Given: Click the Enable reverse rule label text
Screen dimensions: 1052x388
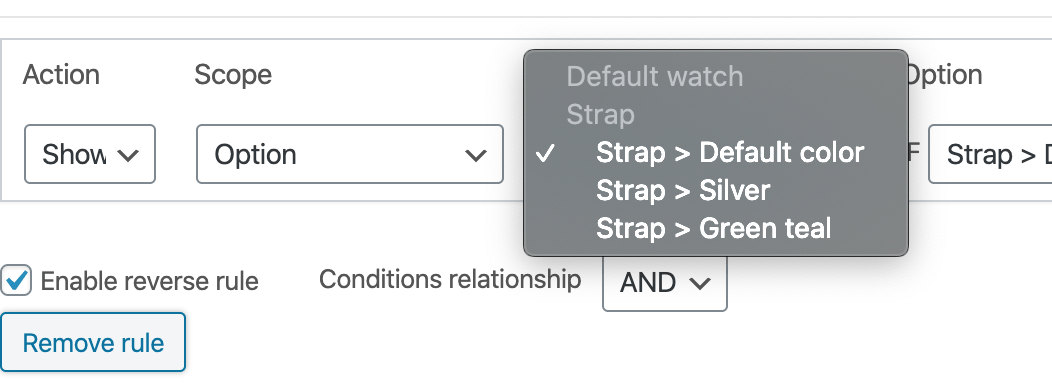Looking at the screenshot, I should [x=150, y=281].
